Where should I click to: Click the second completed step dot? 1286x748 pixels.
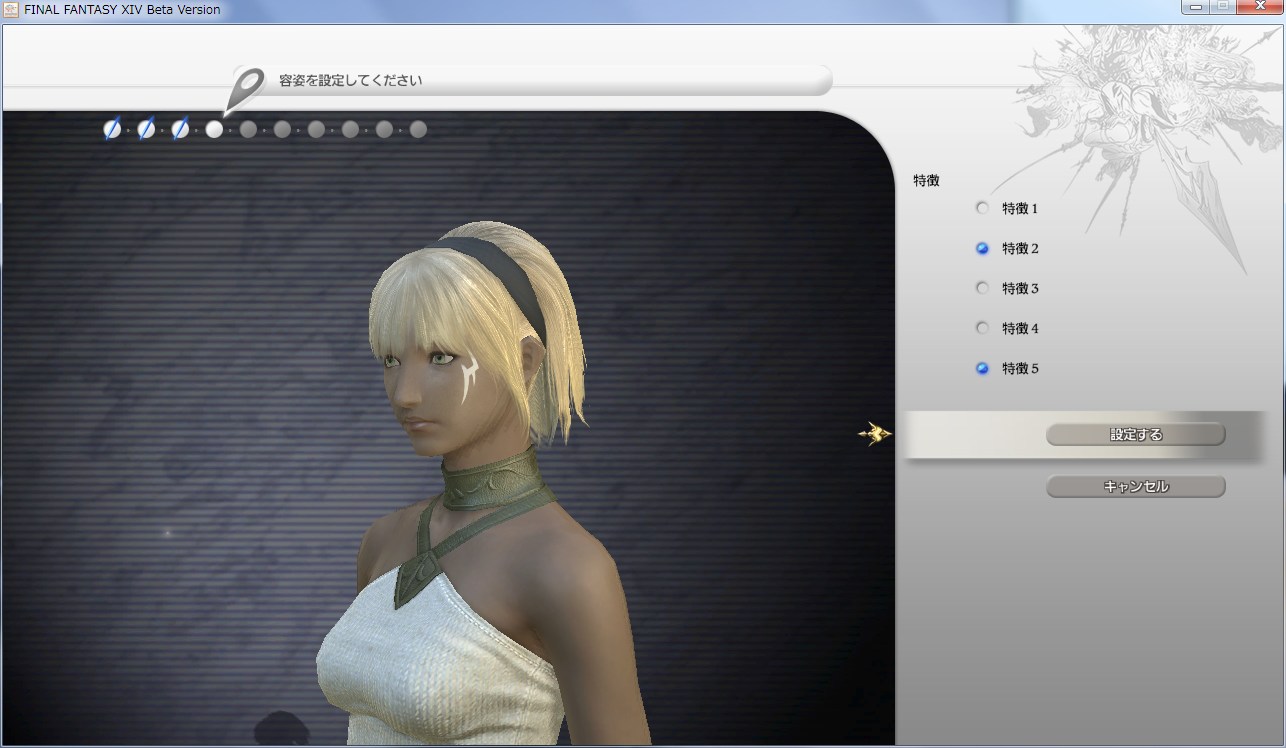(146, 129)
